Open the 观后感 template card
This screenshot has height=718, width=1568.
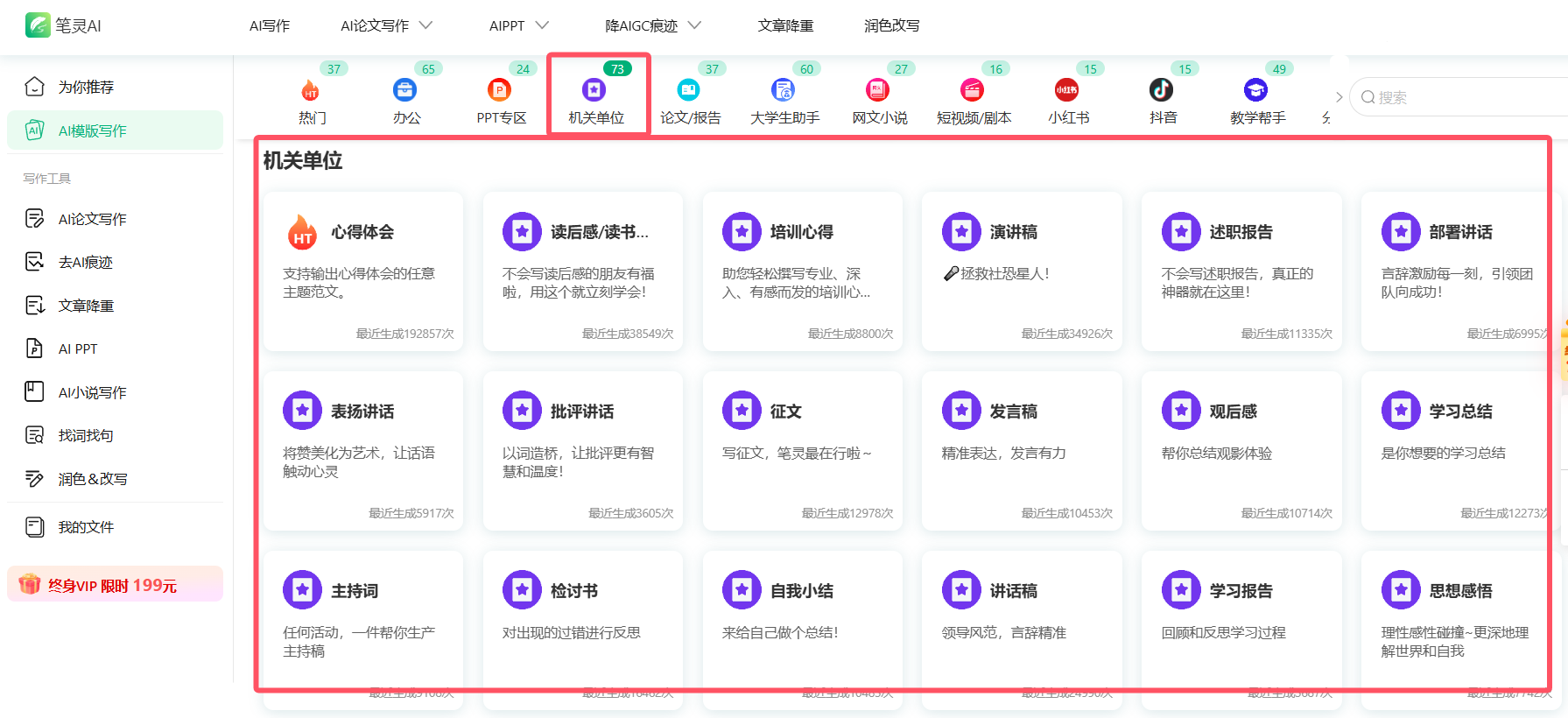point(1241,451)
